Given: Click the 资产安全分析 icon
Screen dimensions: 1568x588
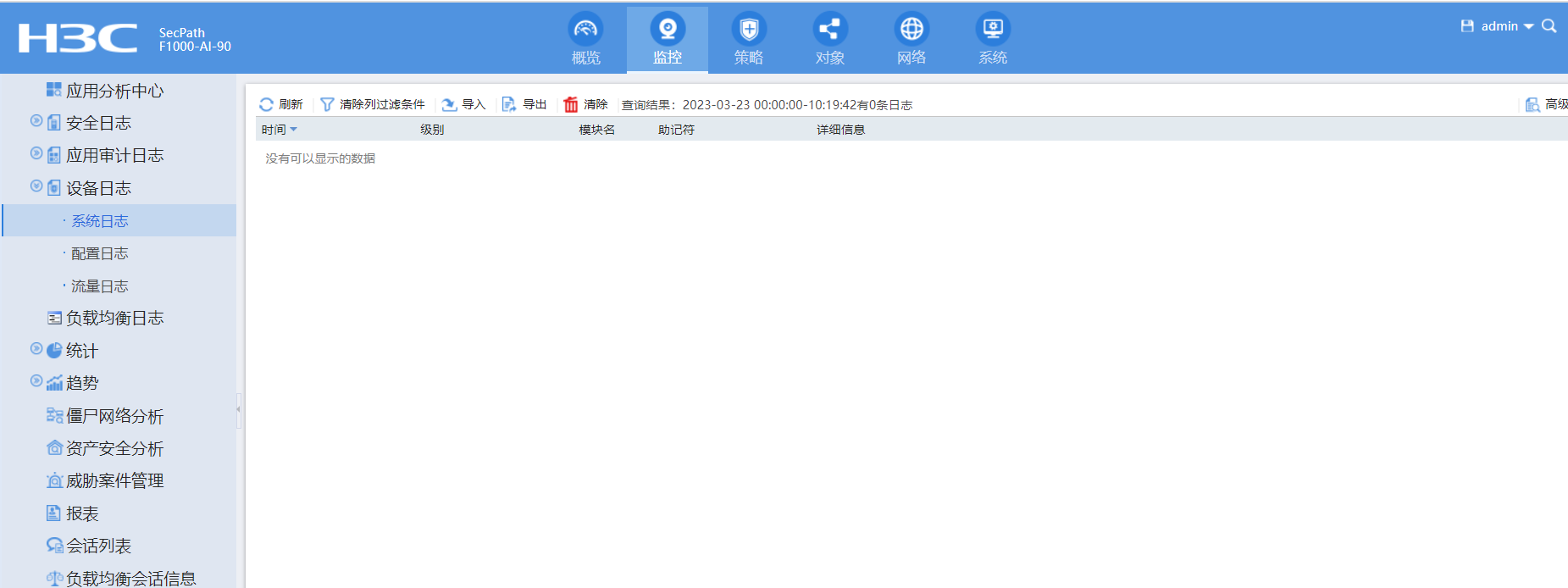Looking at the screenshot, I should (x=54, y=447).
